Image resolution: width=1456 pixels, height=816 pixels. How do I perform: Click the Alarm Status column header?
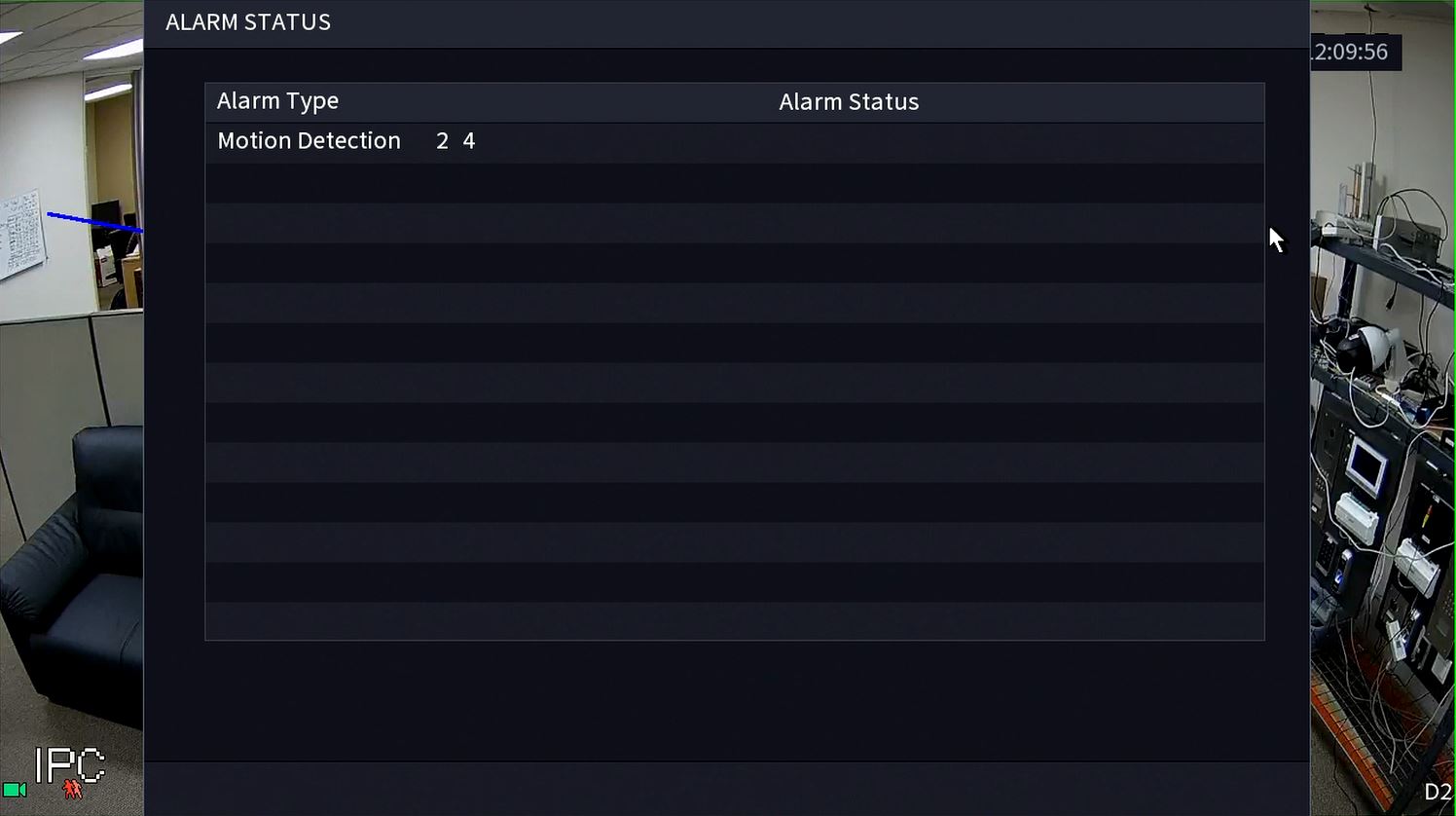(x=849, y=102)
